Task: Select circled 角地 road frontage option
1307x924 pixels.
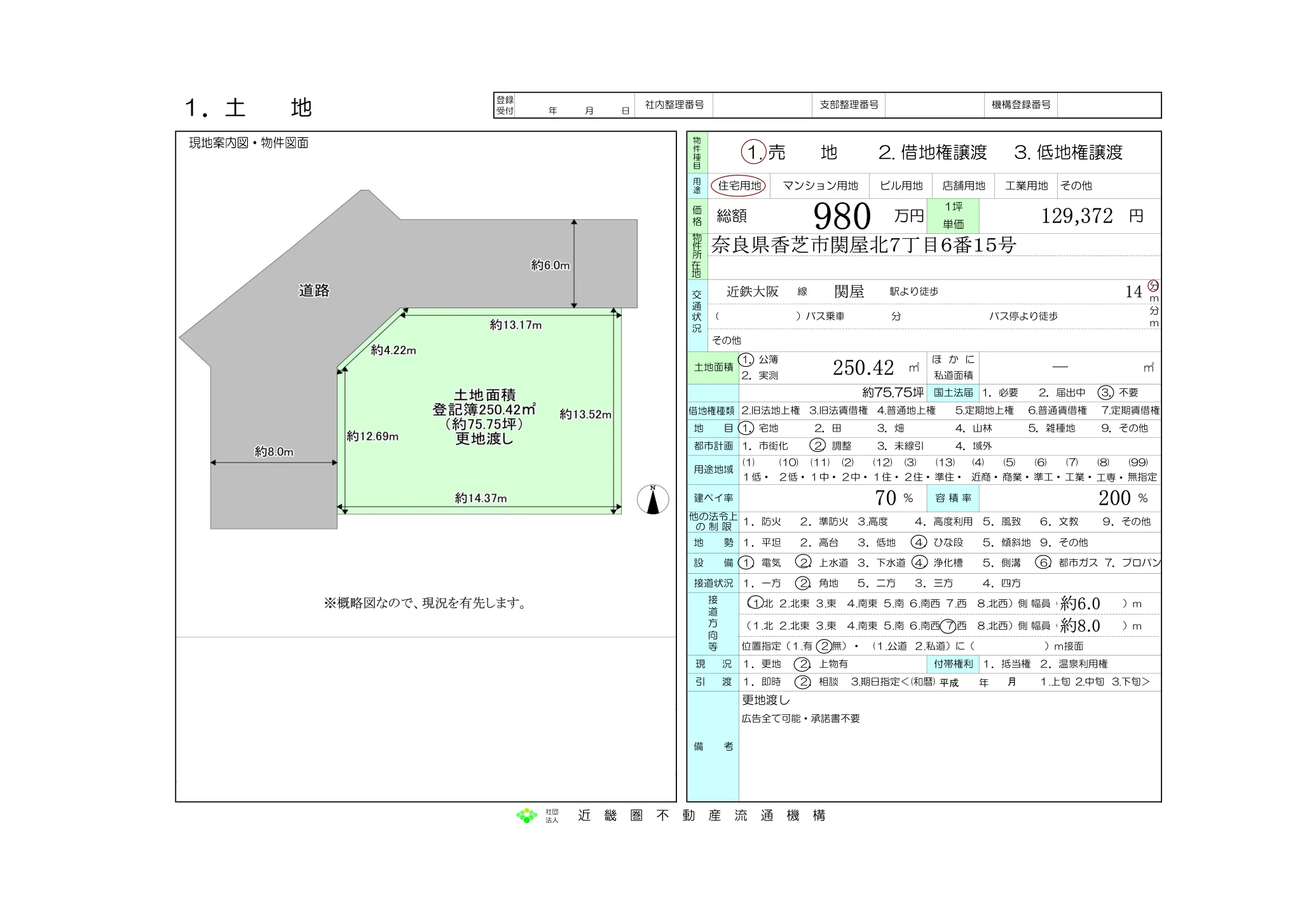Action: click(817, 583)
